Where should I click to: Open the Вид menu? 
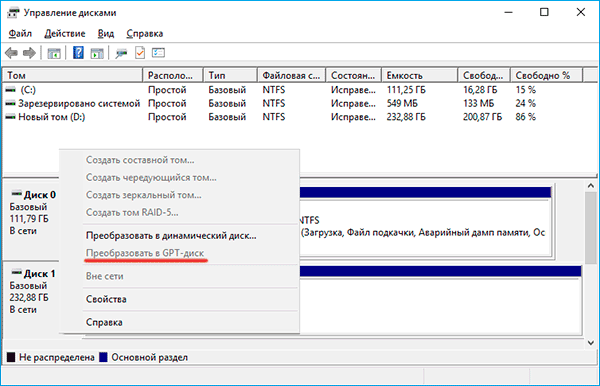(106, 34)
